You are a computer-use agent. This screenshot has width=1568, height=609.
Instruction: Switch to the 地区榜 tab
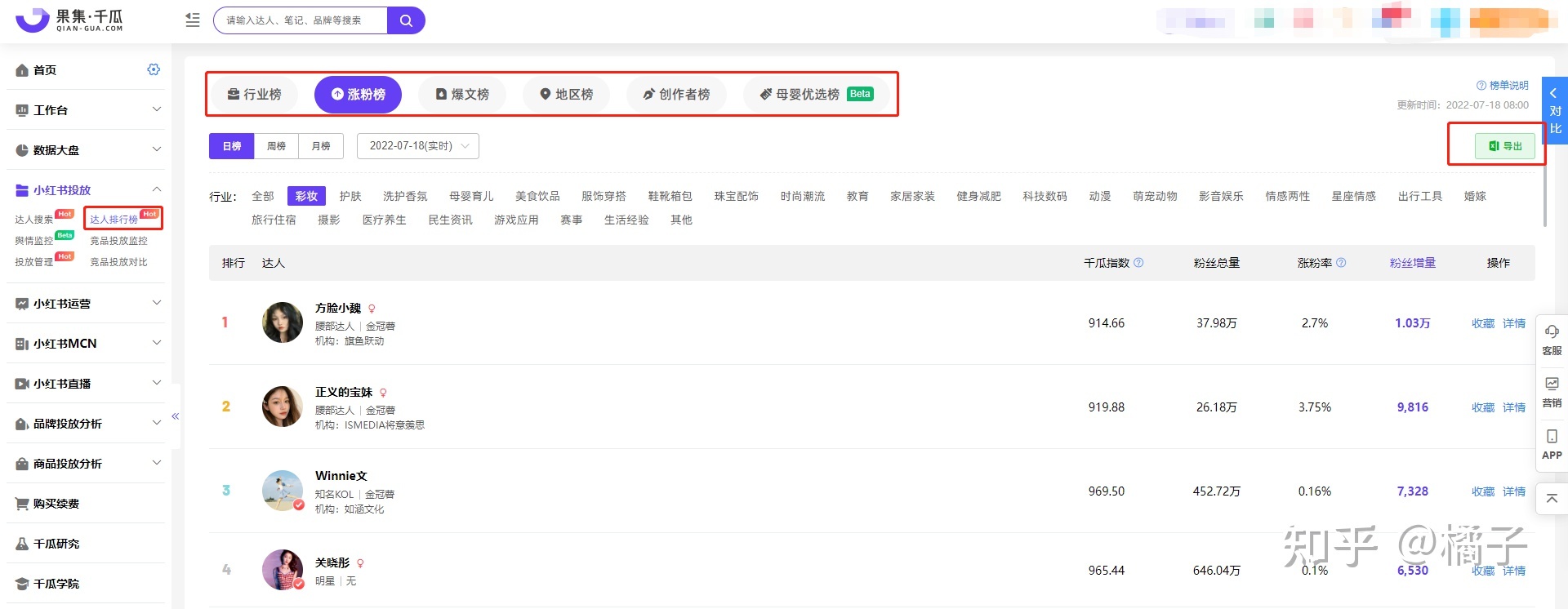pos(566,95)
